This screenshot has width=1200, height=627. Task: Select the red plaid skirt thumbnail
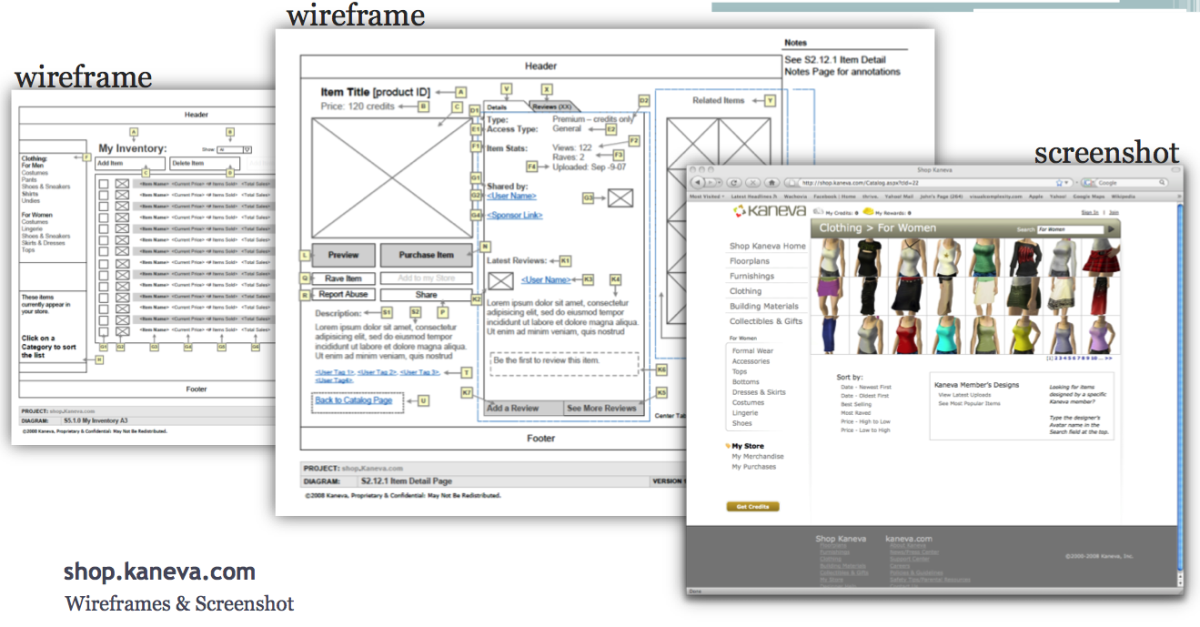pos(1101,258)
